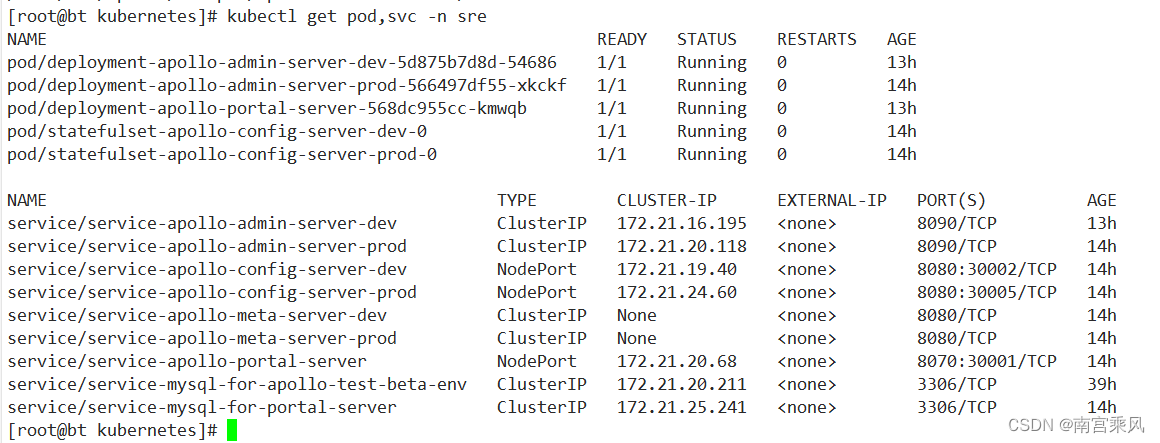Click service-mysql-for-apollo-test-beta-env name
The height and width of the screenshot is (443, 1160).
(237, 384)
